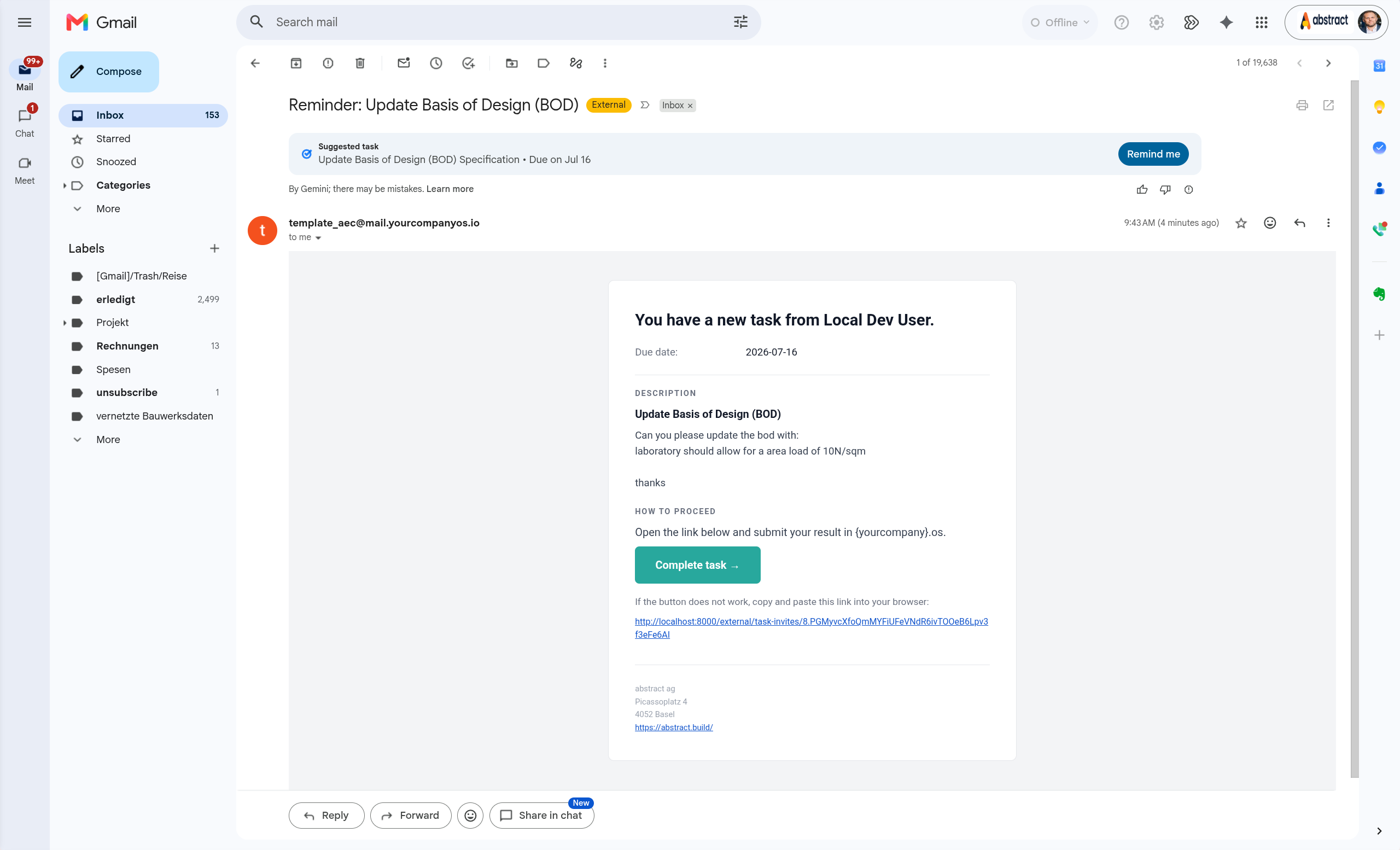This screenshot has height=850, width=1400.
Task: Print the email conversation
Action: point(1302,105)
